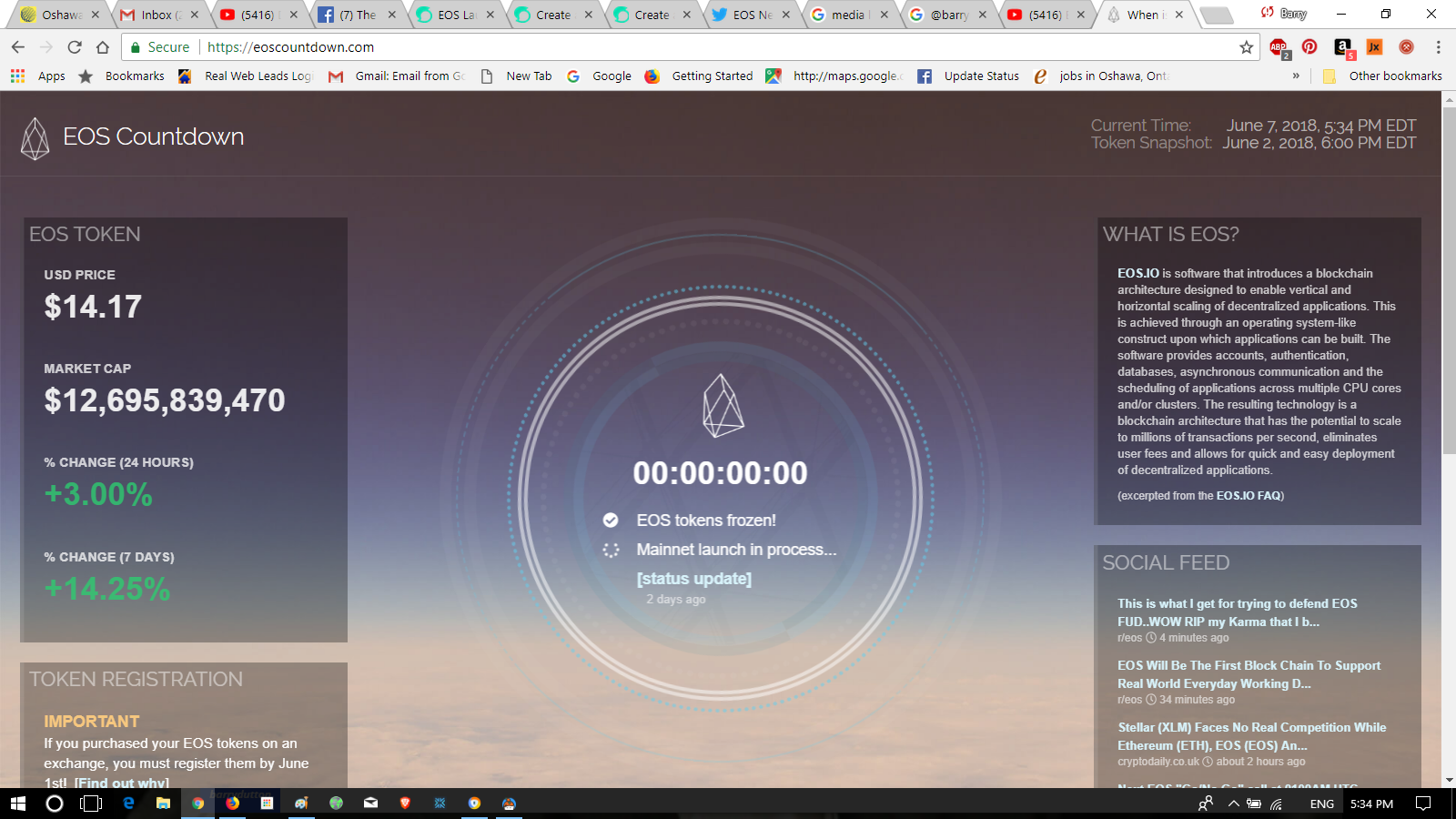Image resolution: width=1456 pixels, height=819 pixels.
Task: Open the Stellar XLM competition article
Action: pyautogui.click(x=1252, y=736)
